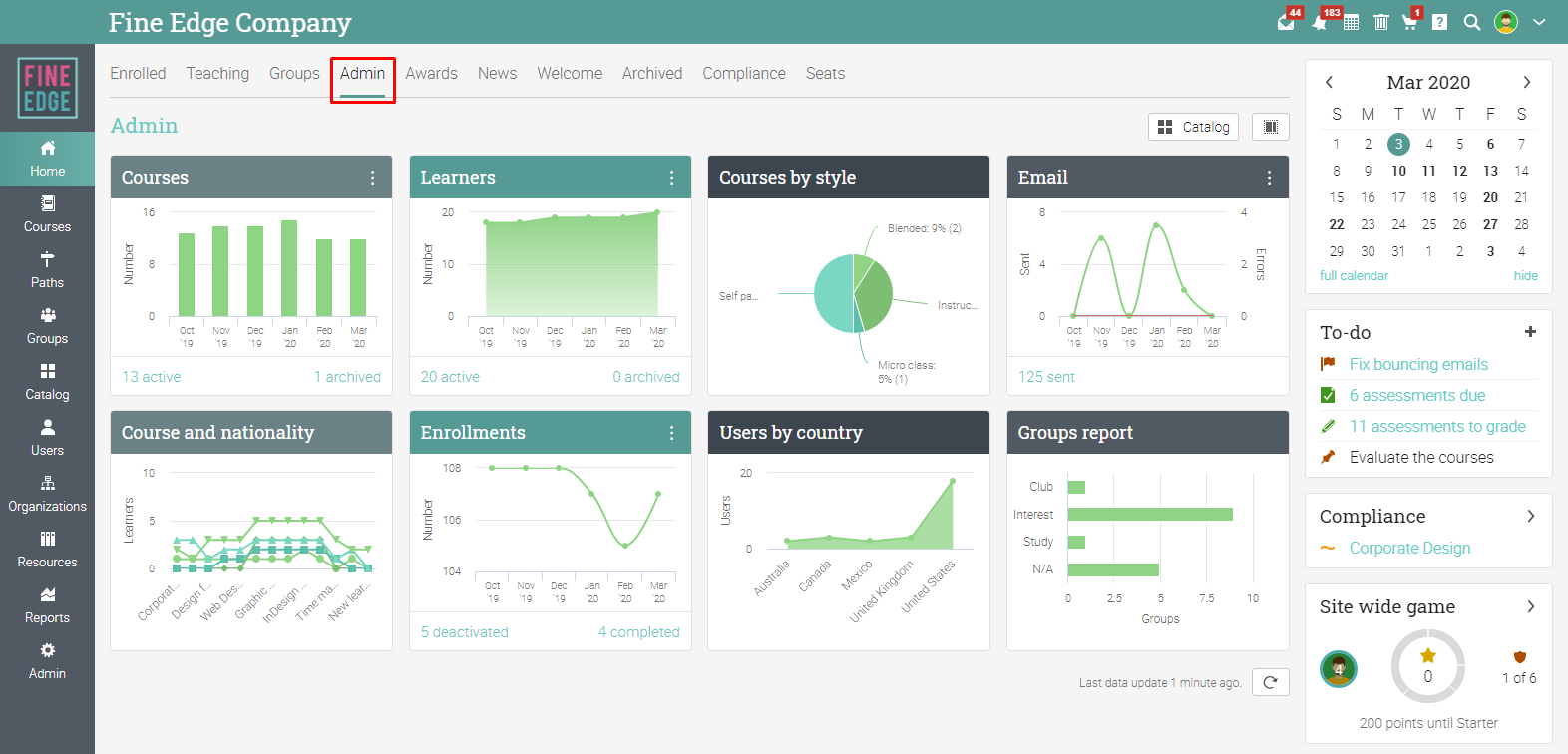Open the shopping cart icon
1568x754 pixels.
click(1409, 22)
